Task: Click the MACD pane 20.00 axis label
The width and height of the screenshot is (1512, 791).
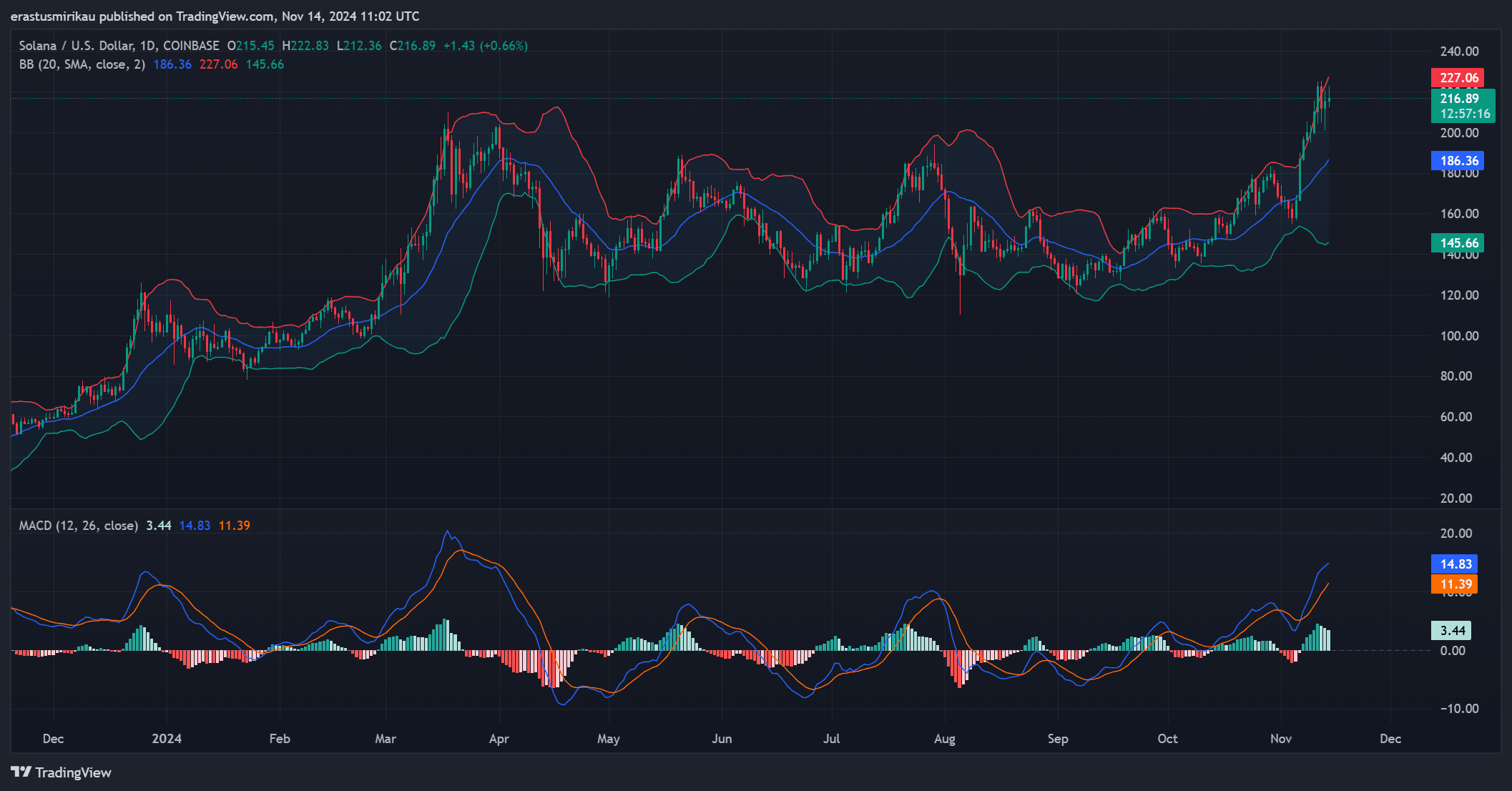Action: pos(1456,534)
